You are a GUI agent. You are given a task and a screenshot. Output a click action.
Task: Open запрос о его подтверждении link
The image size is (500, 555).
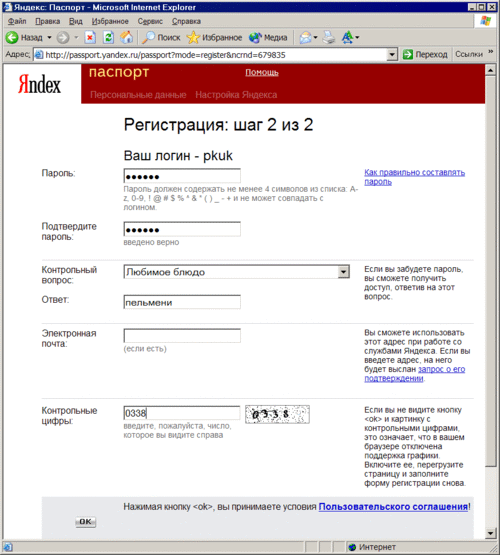(414, 373)
